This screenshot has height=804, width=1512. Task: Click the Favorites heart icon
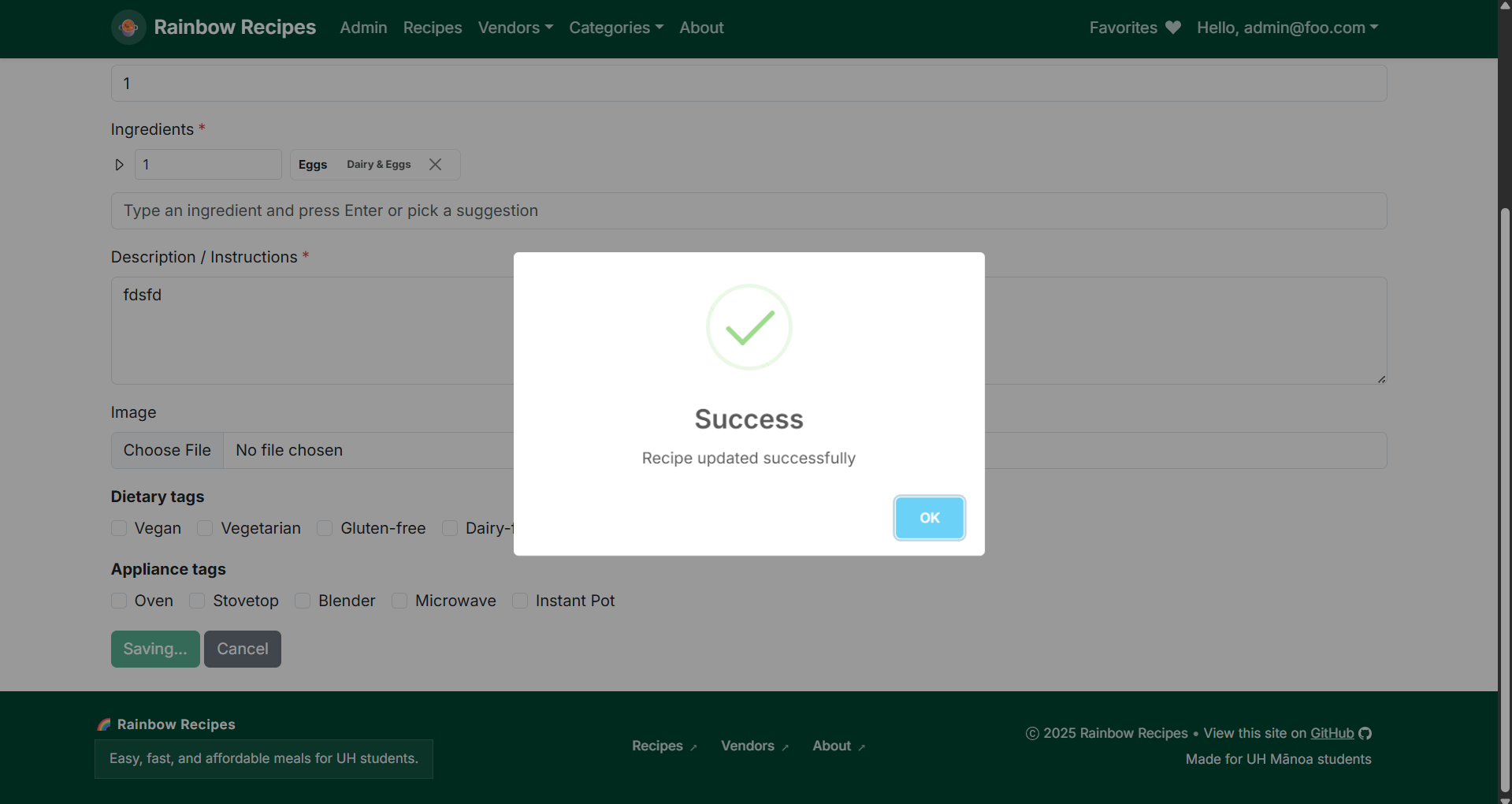(x=1173, y=28)
